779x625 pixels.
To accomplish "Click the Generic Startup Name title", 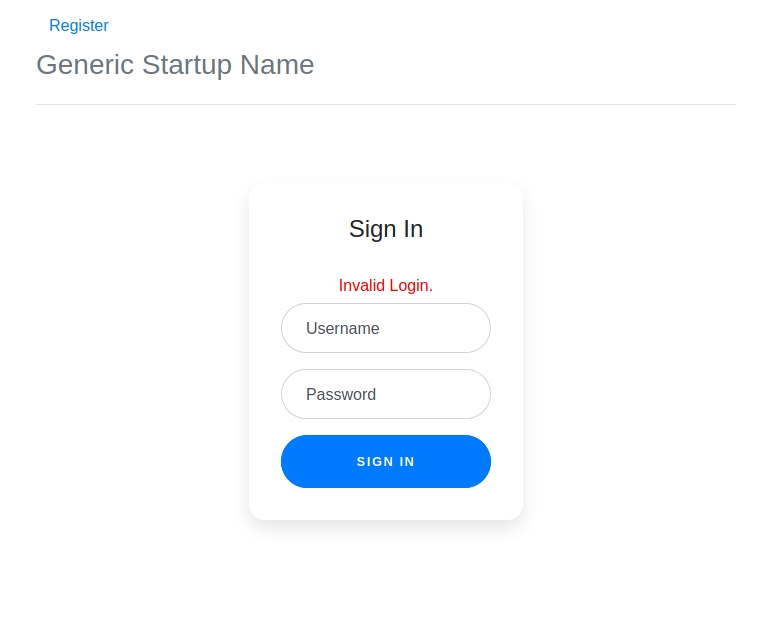I will click(175, 65).
